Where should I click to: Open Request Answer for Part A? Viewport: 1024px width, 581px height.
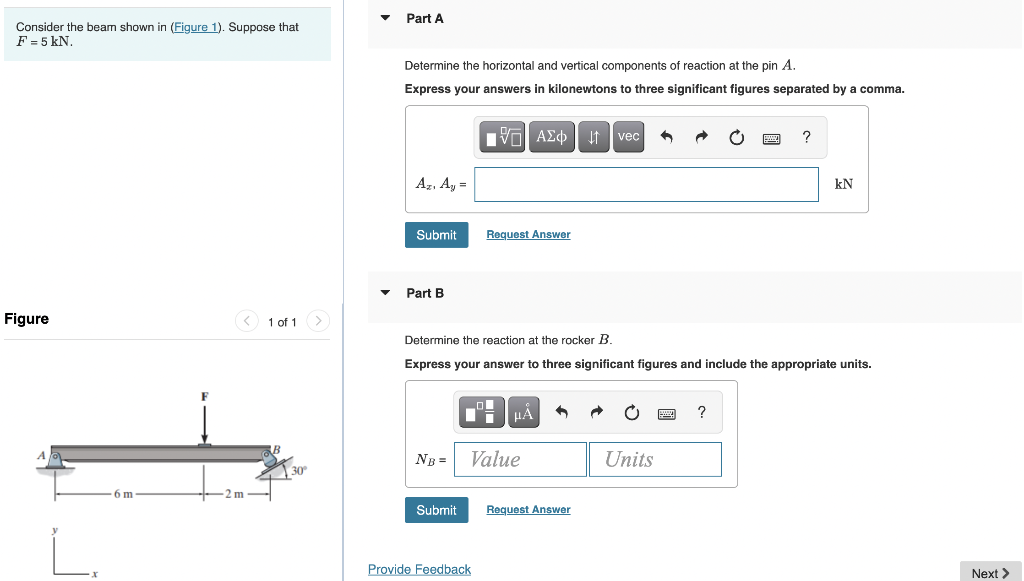click(528, 234)
